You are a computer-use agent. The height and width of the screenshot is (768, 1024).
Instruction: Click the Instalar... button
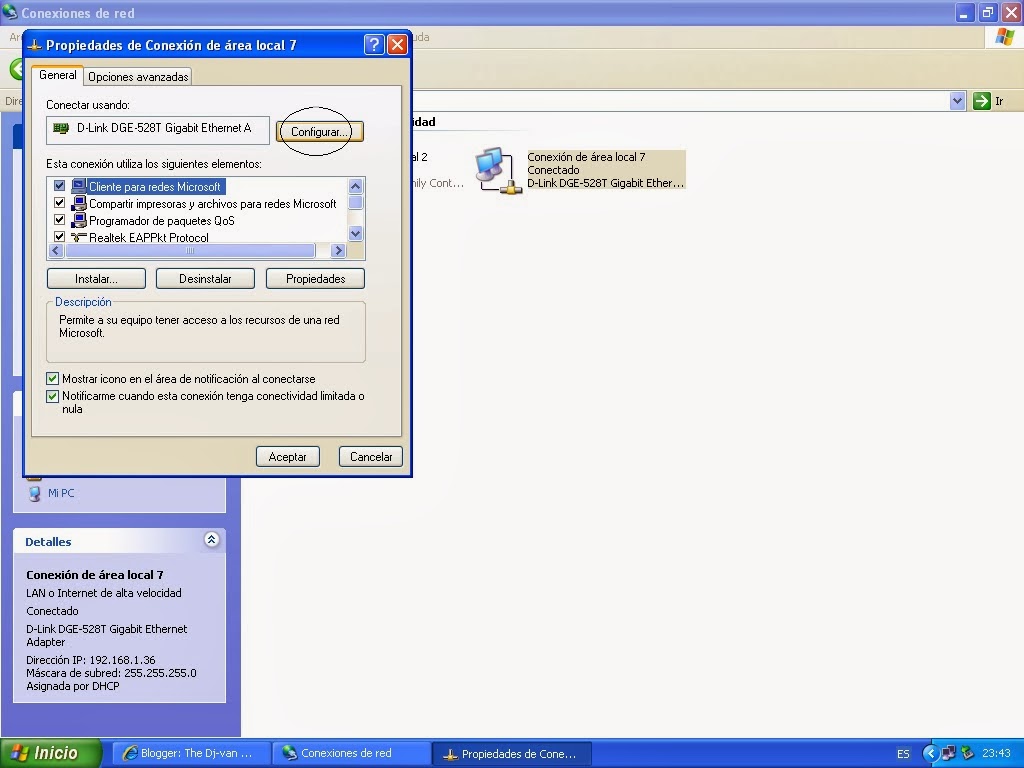coord(96,279)
